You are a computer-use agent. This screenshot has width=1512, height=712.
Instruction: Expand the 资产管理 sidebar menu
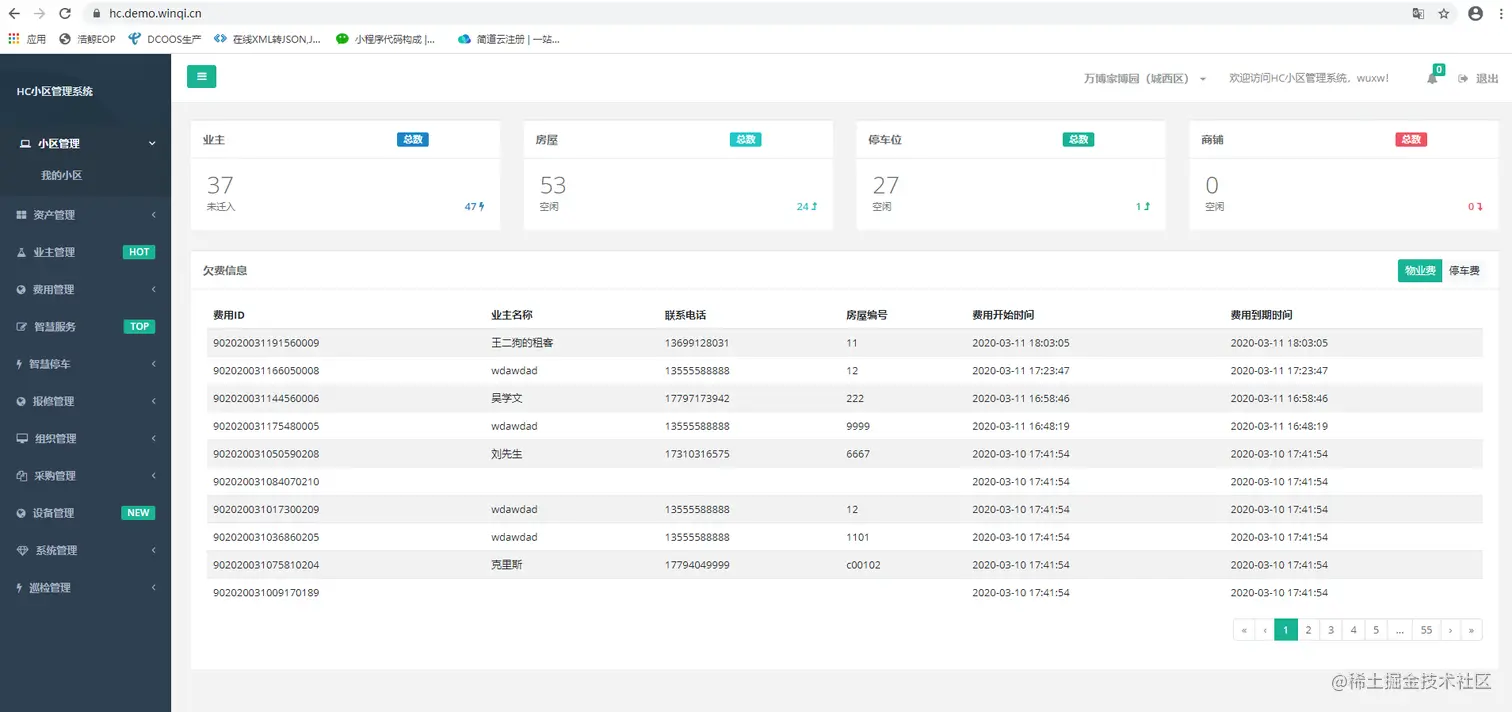tap(85, 215)
